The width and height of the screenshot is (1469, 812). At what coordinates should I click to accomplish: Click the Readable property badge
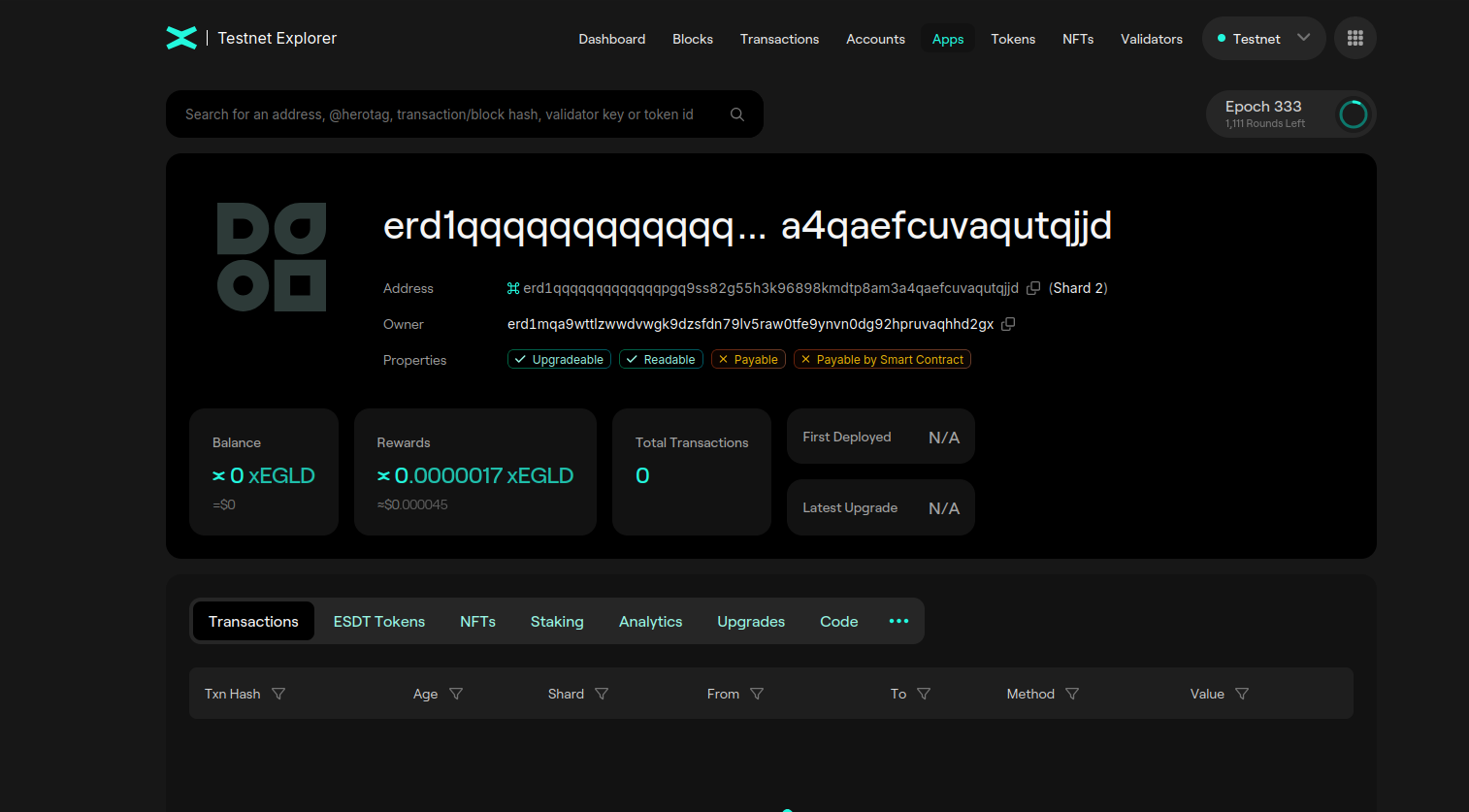click(661, 360)
